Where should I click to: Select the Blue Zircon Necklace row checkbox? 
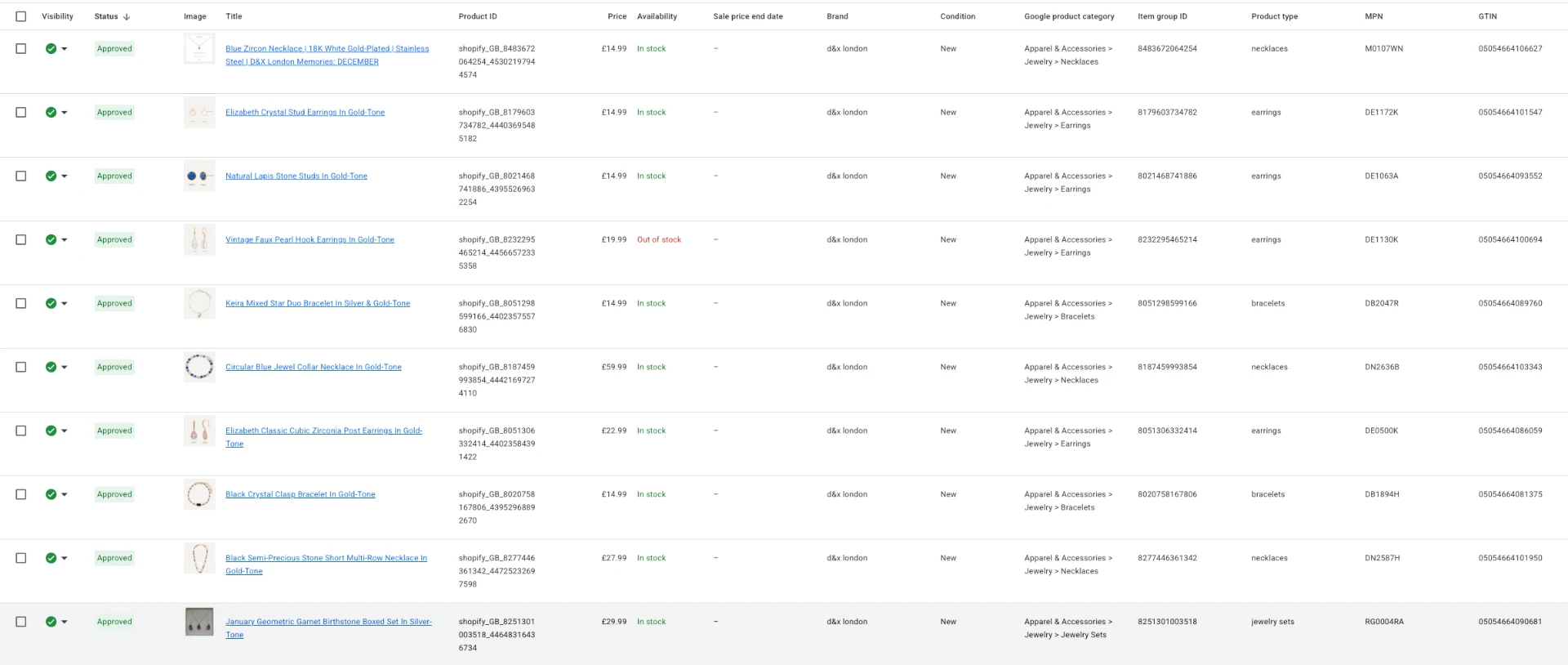[21, 49]
